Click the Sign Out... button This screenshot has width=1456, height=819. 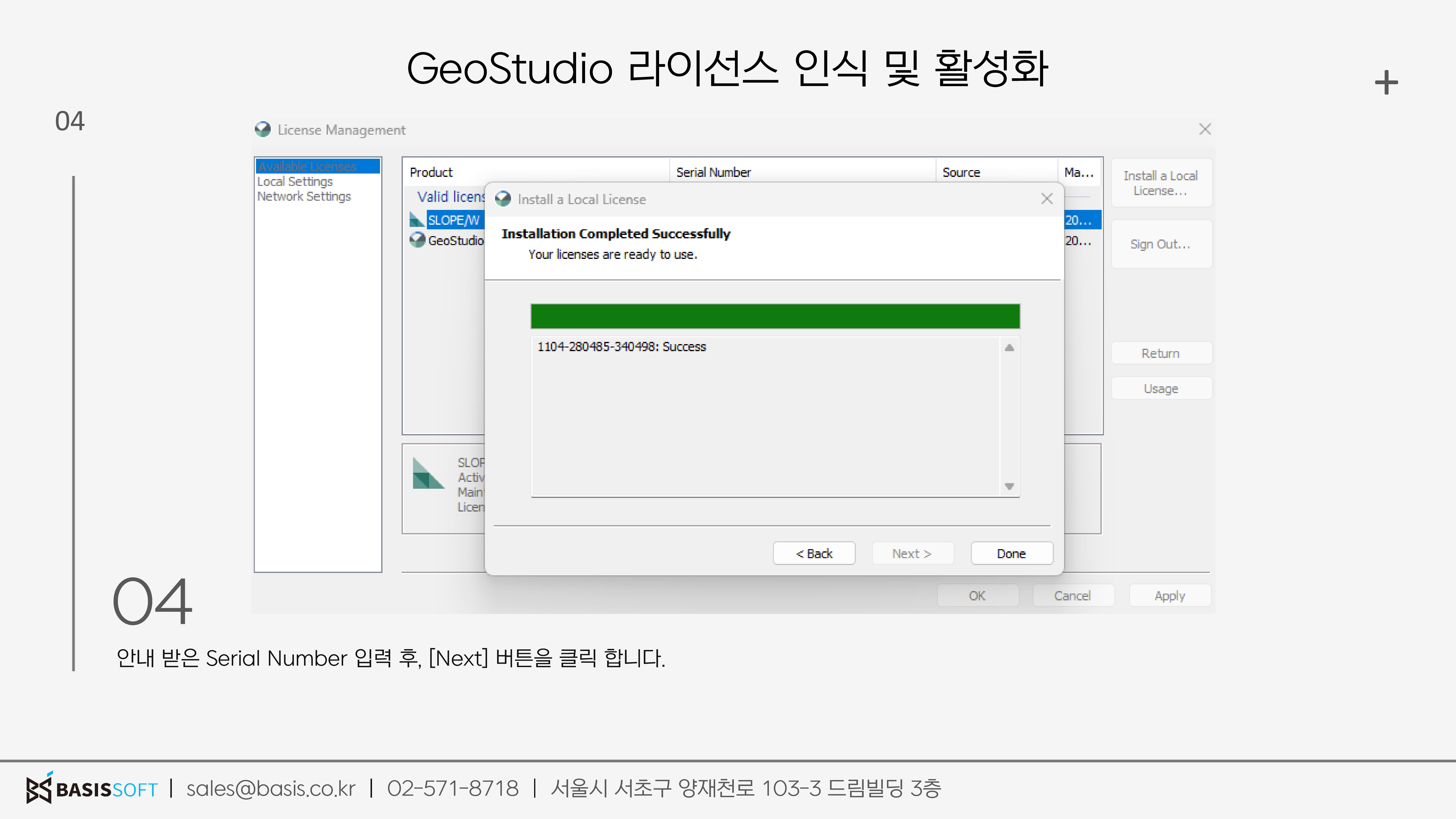coord(1161,244)
